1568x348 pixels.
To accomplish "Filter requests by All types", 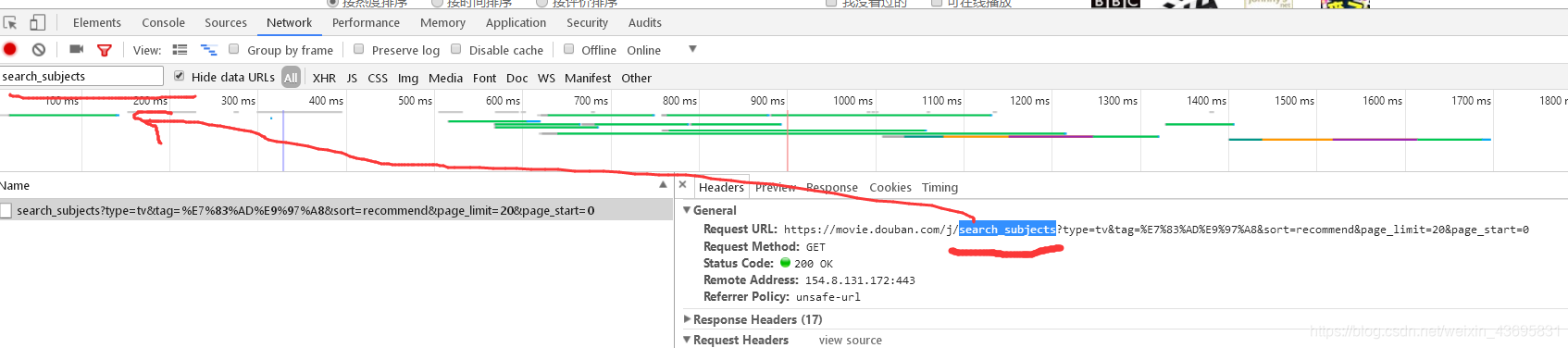I will coord(291,78).
